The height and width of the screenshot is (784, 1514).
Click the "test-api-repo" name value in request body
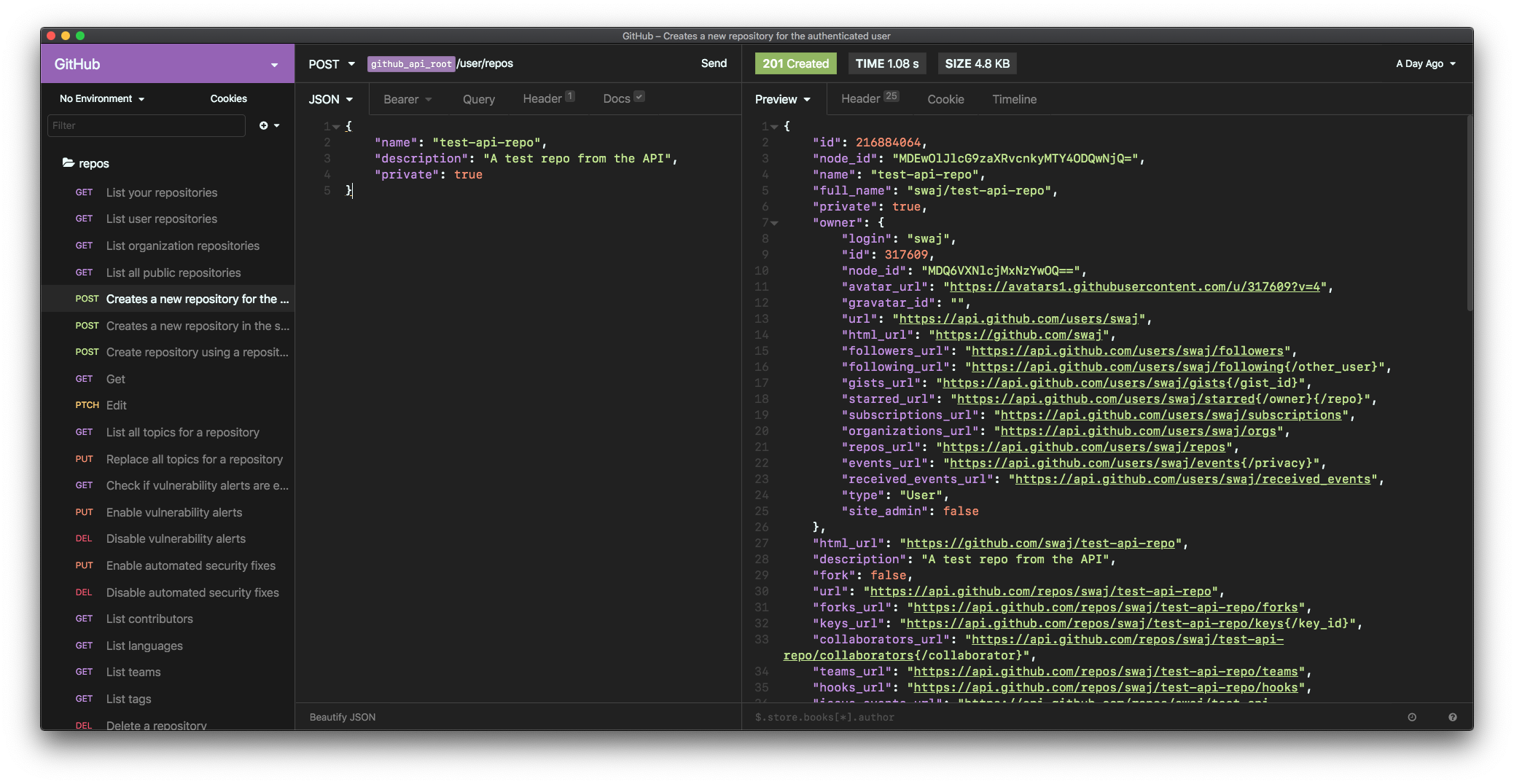(x=486, y=142)
